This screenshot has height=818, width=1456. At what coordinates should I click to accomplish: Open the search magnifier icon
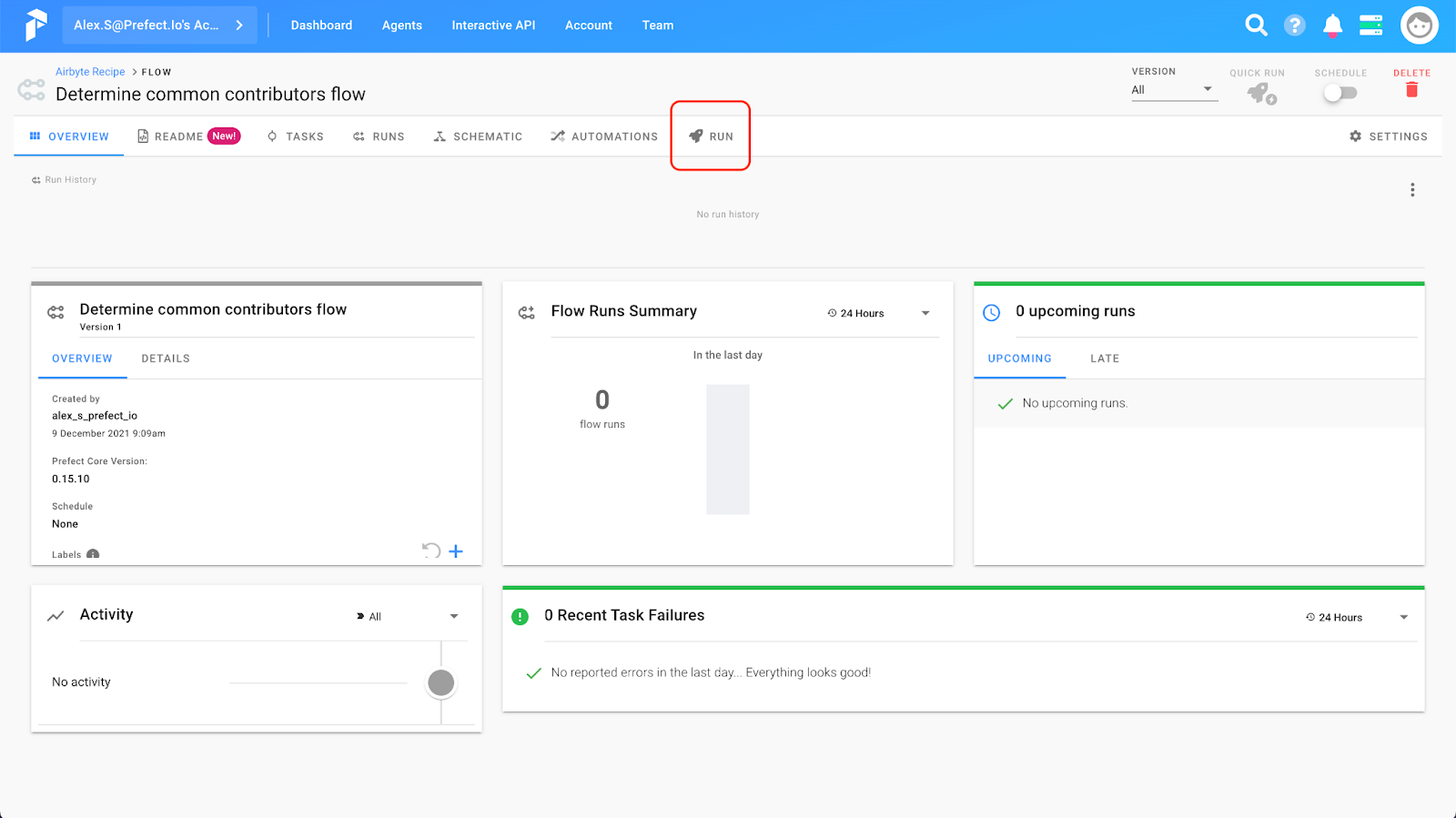point(1256,25)
